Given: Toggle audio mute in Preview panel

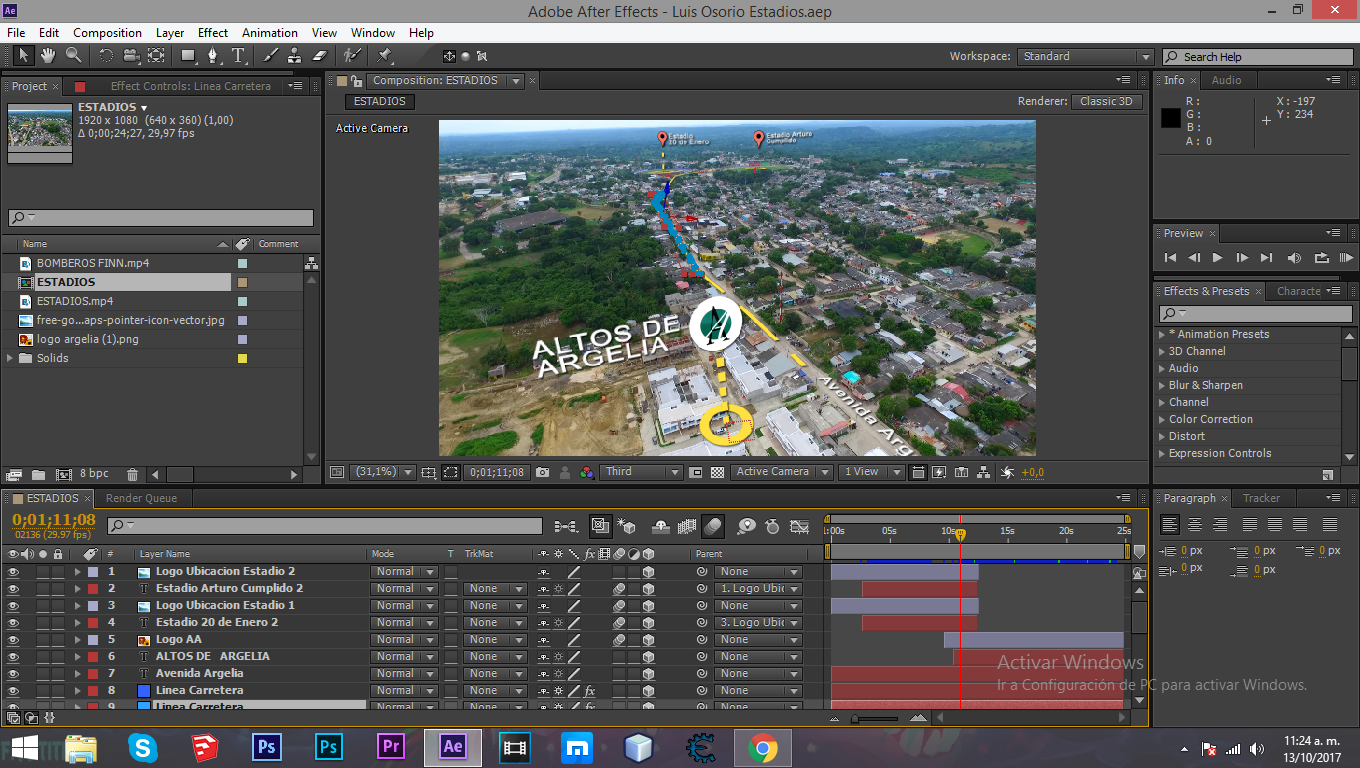Looking at the screenshot, I should click(1295, 257).
